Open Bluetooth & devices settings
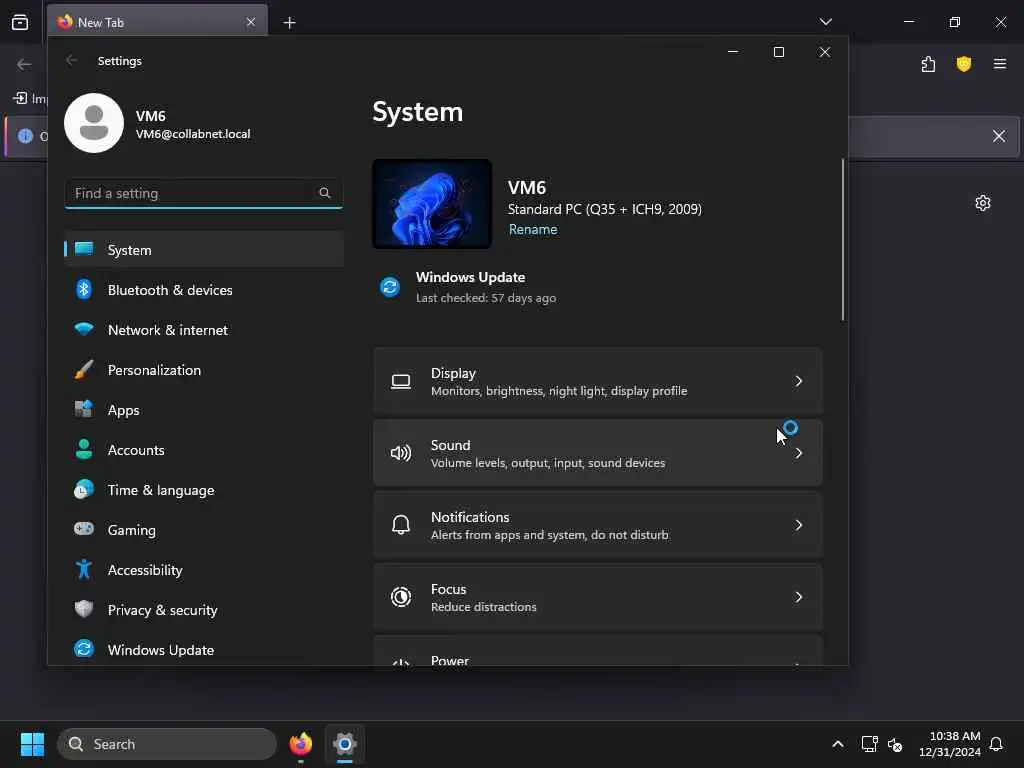The height and width of the screenshot is (768, 1024). point(204,289)
